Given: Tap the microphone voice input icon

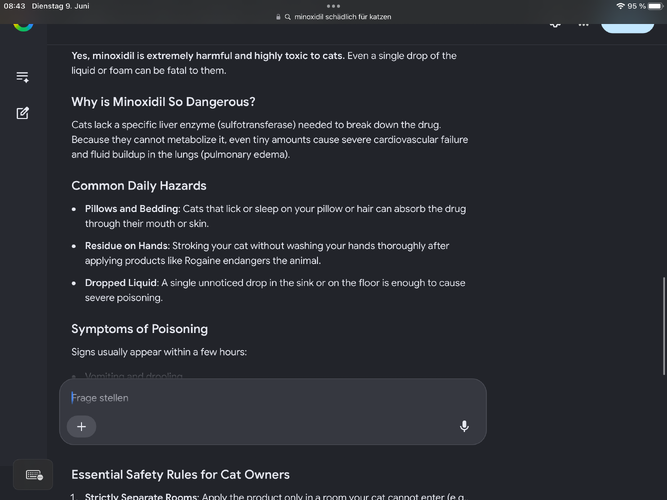Looking at the screenshot, I should pos(464,426).
